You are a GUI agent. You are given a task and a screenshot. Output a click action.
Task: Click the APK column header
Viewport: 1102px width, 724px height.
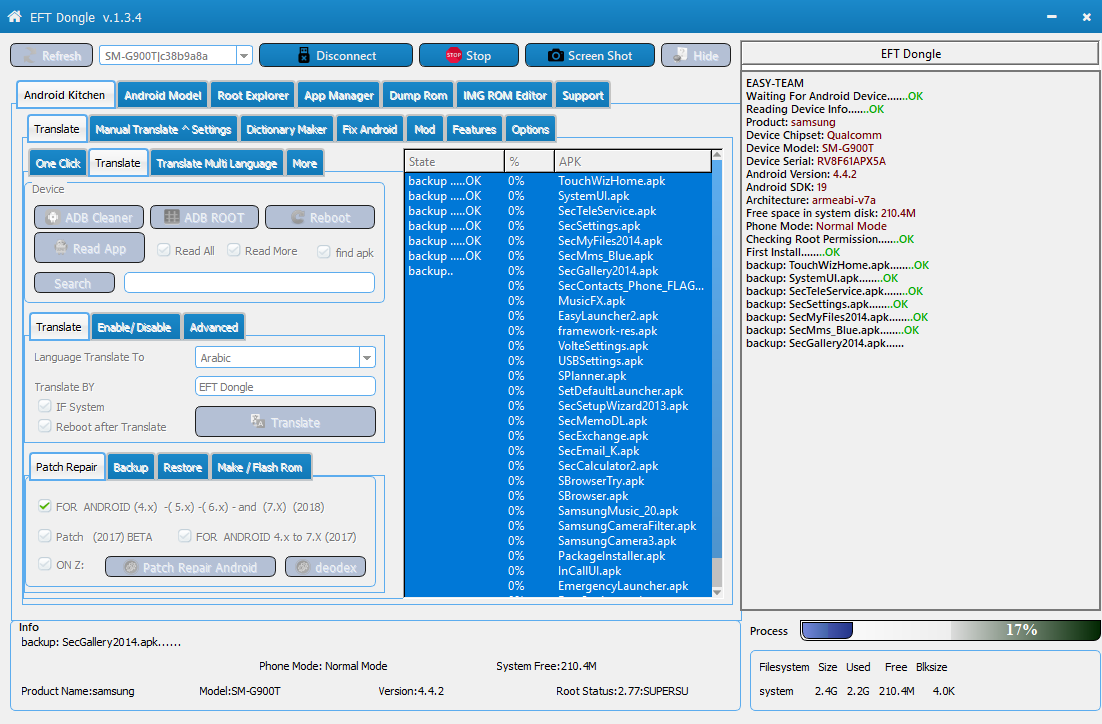click(633, 162)
